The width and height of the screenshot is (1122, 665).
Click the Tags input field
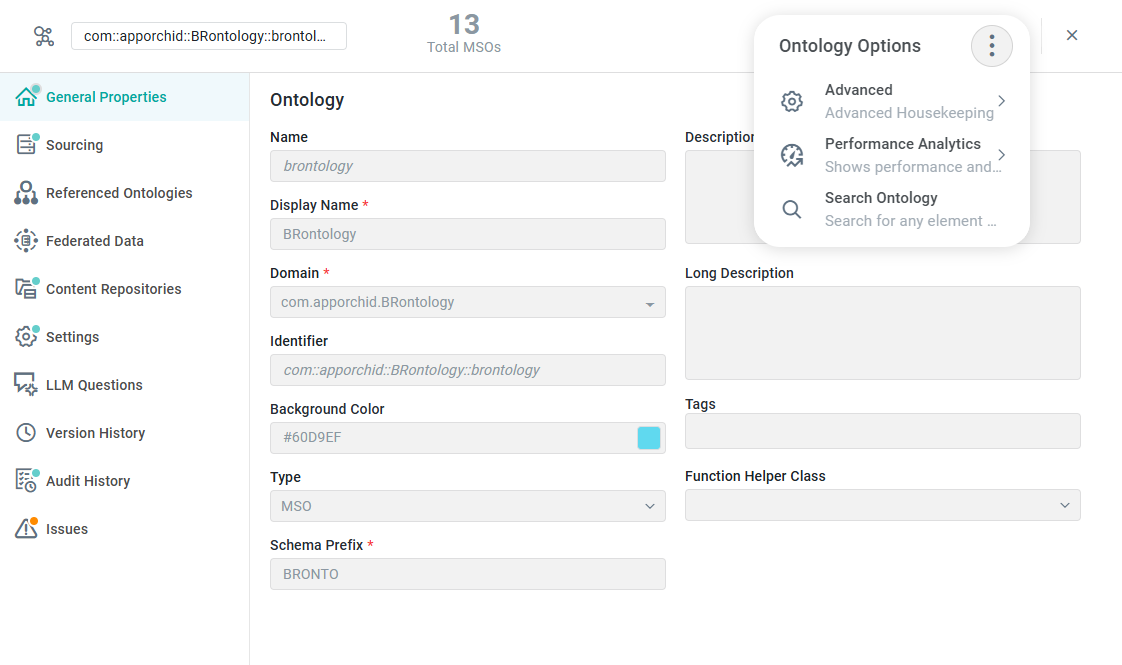pyautogui.click(x=883, y=431)
